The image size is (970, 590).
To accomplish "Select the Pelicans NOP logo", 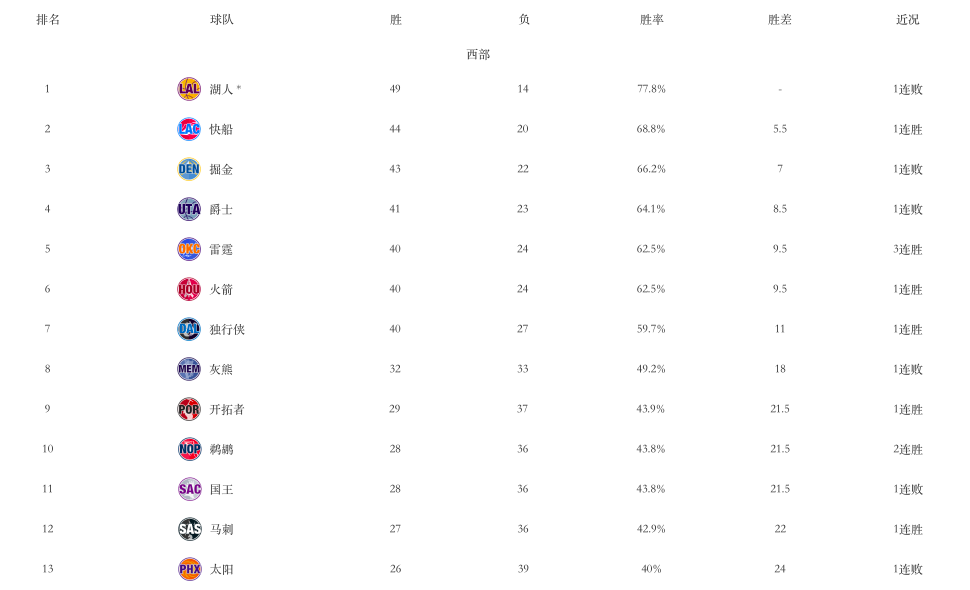I will [189, 449].
